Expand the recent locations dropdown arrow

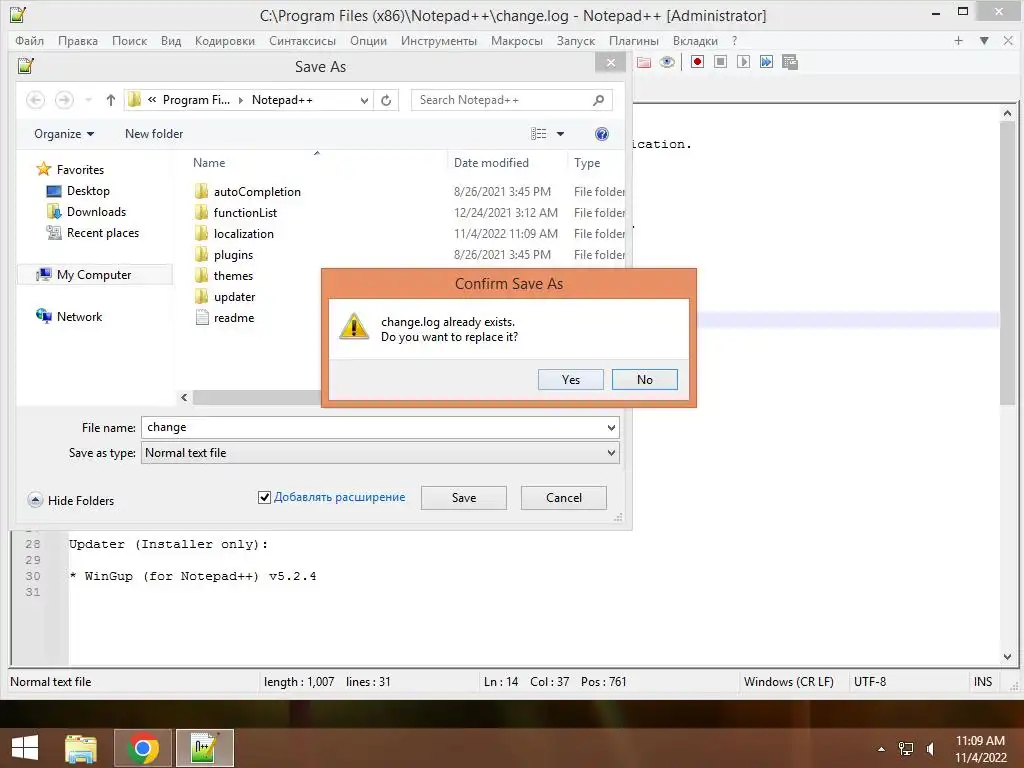[x=88, y=100]
